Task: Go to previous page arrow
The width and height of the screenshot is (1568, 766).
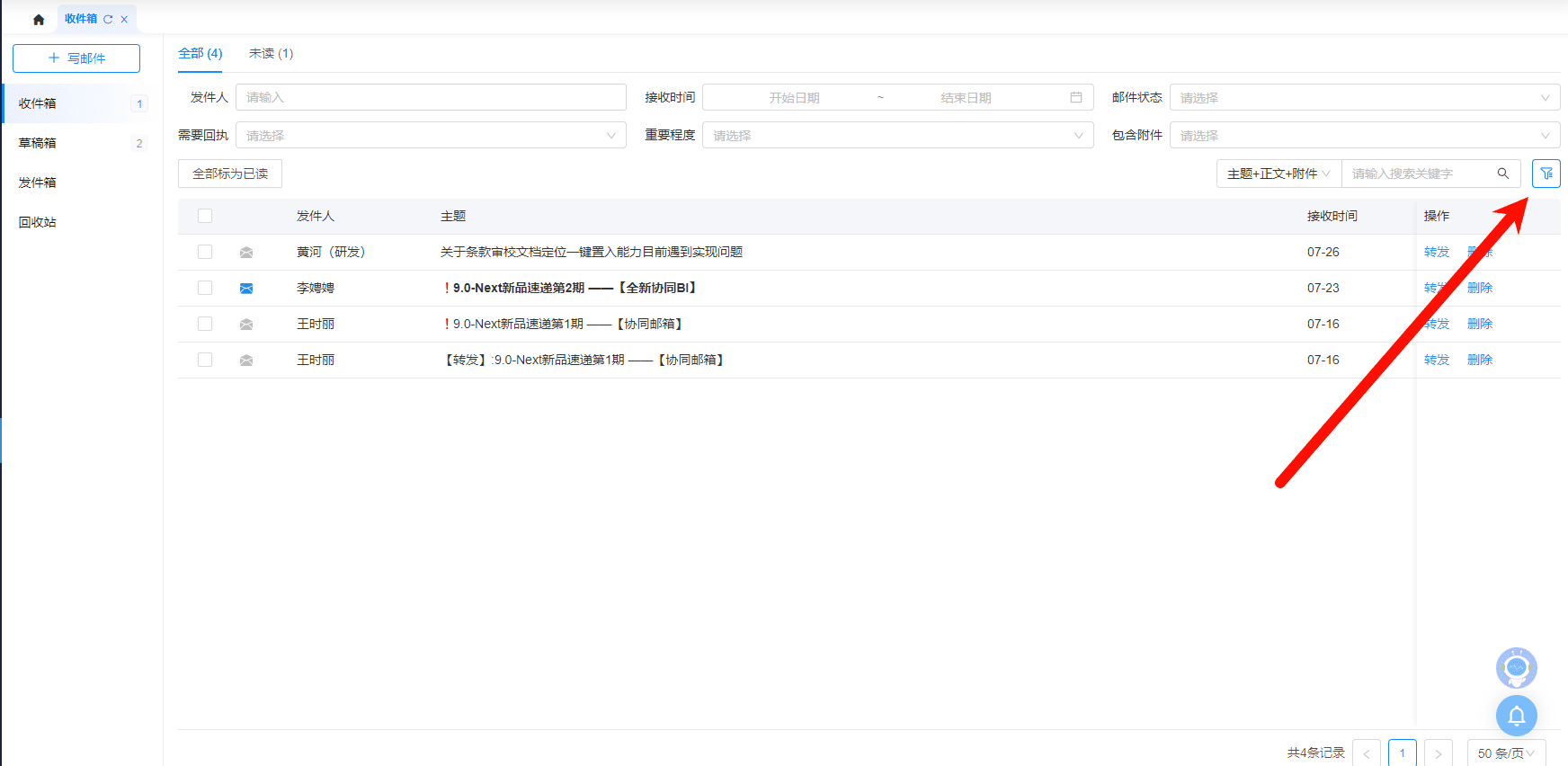Action: click(1366, 753)
